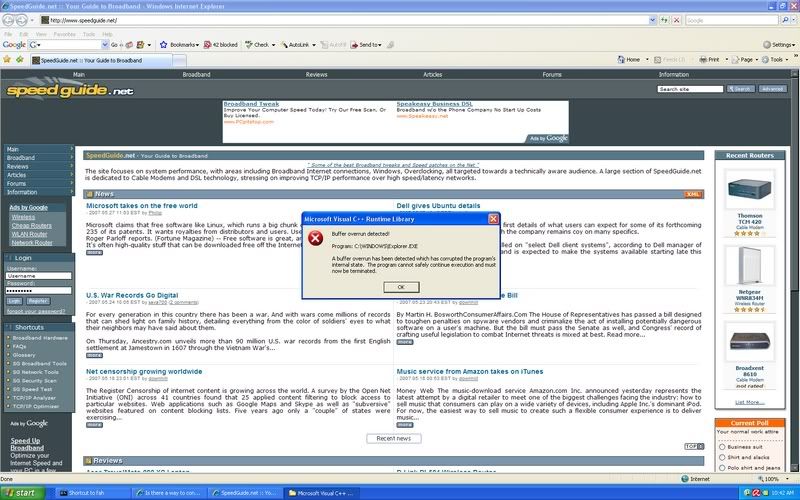Click the browser Back arrow button
Viewport: 800px width, 500px height.
pyautogui.click(x=8, y=20)
